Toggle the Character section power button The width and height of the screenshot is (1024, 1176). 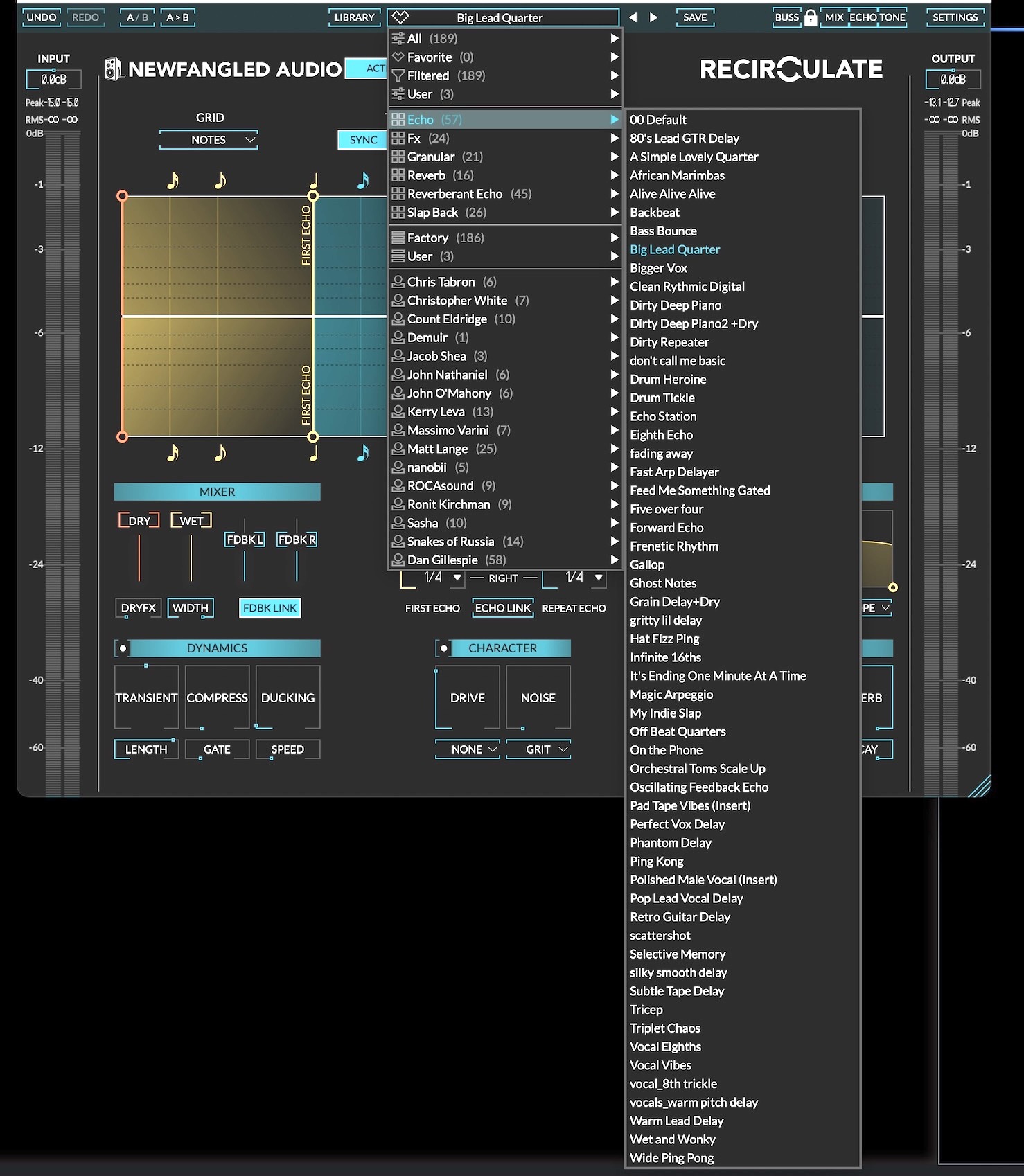coord(443,648)
